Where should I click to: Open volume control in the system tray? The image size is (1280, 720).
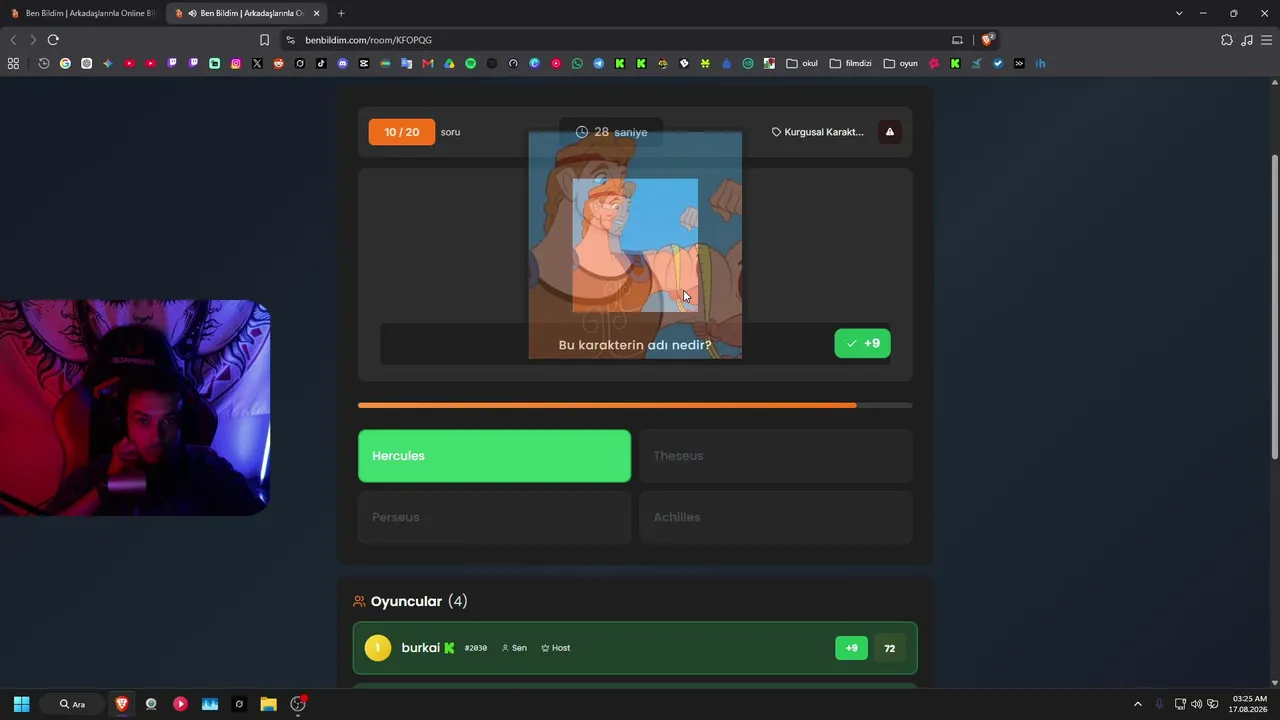(x=1196, y=704)
